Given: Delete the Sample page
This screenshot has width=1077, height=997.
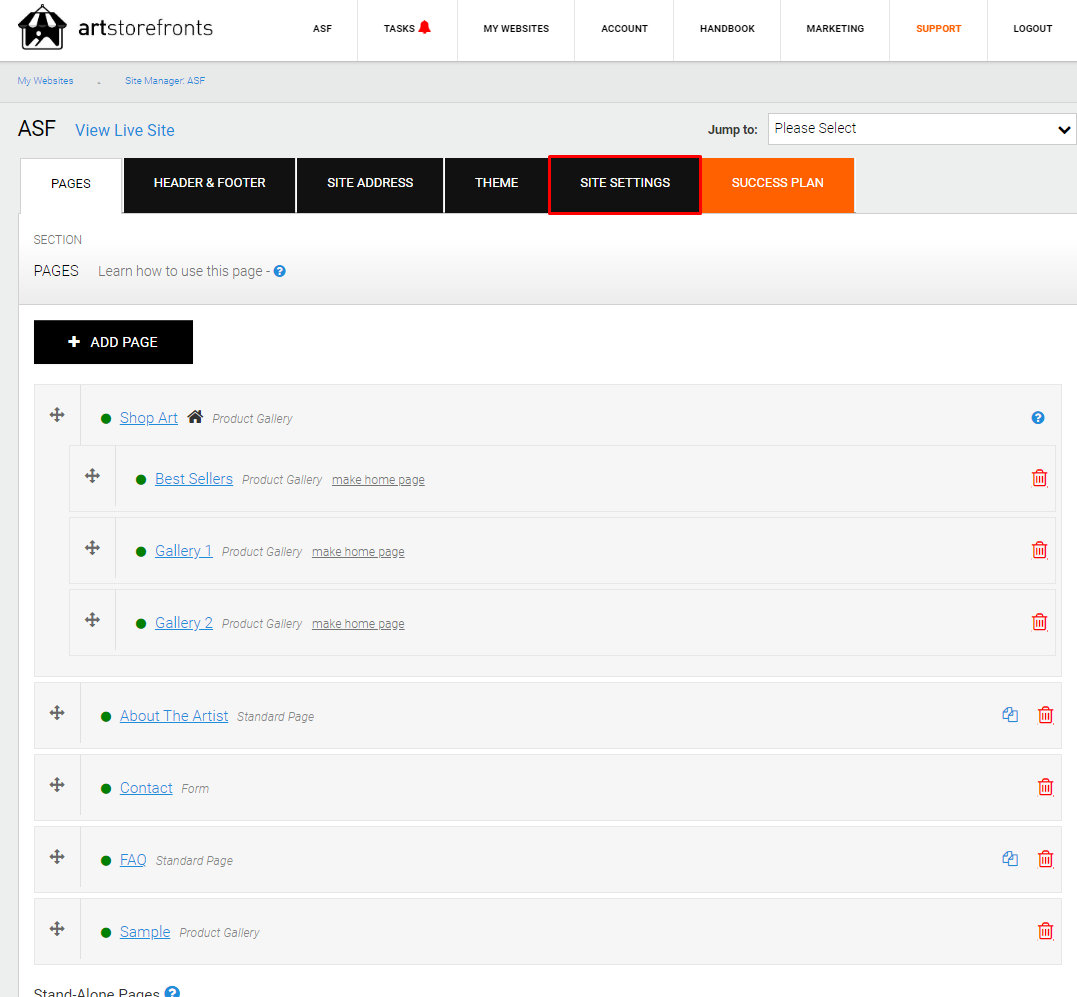Looking at the screenshot, I should click(1045, 931).
